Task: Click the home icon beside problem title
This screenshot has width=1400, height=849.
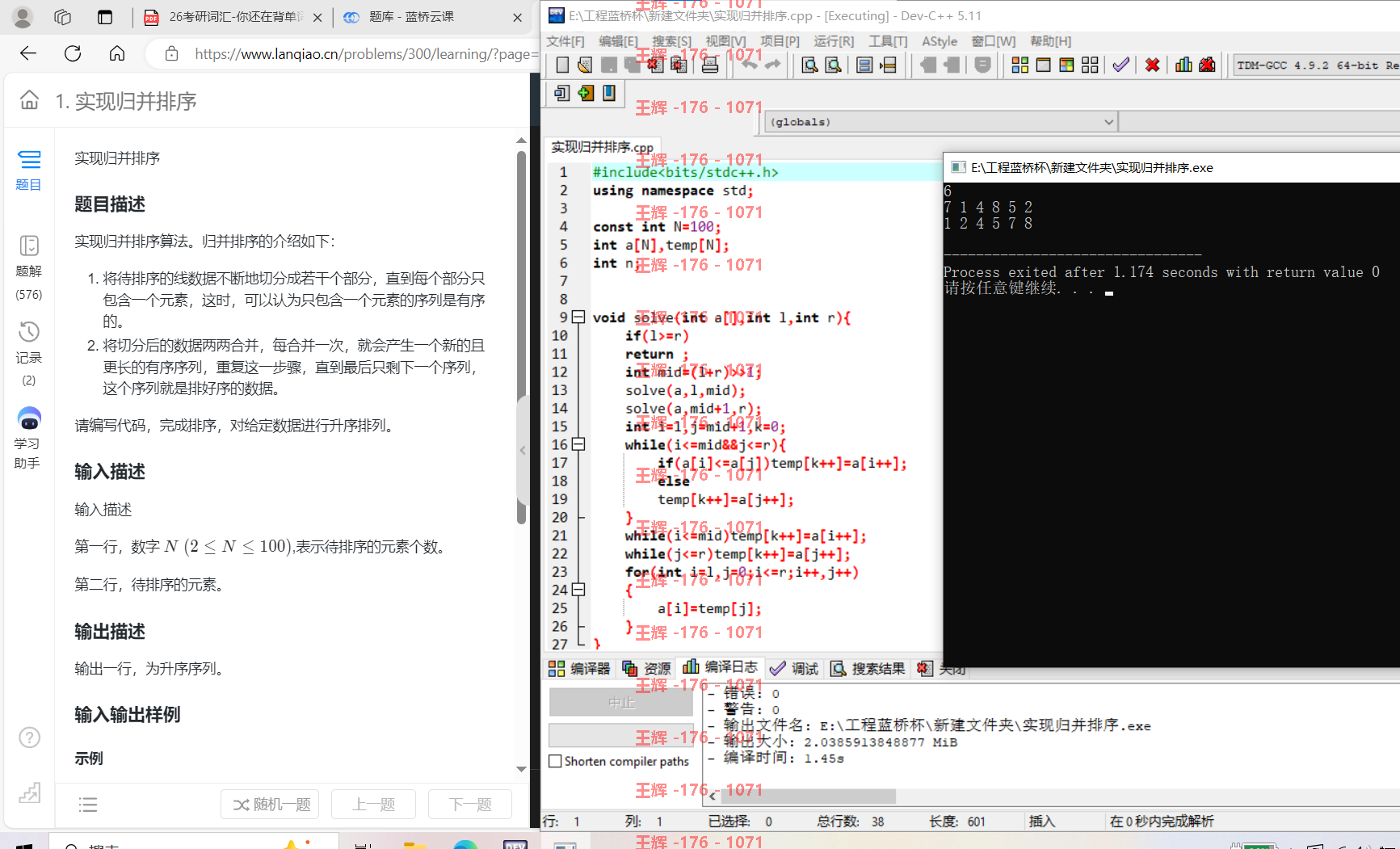Action: 29,100
